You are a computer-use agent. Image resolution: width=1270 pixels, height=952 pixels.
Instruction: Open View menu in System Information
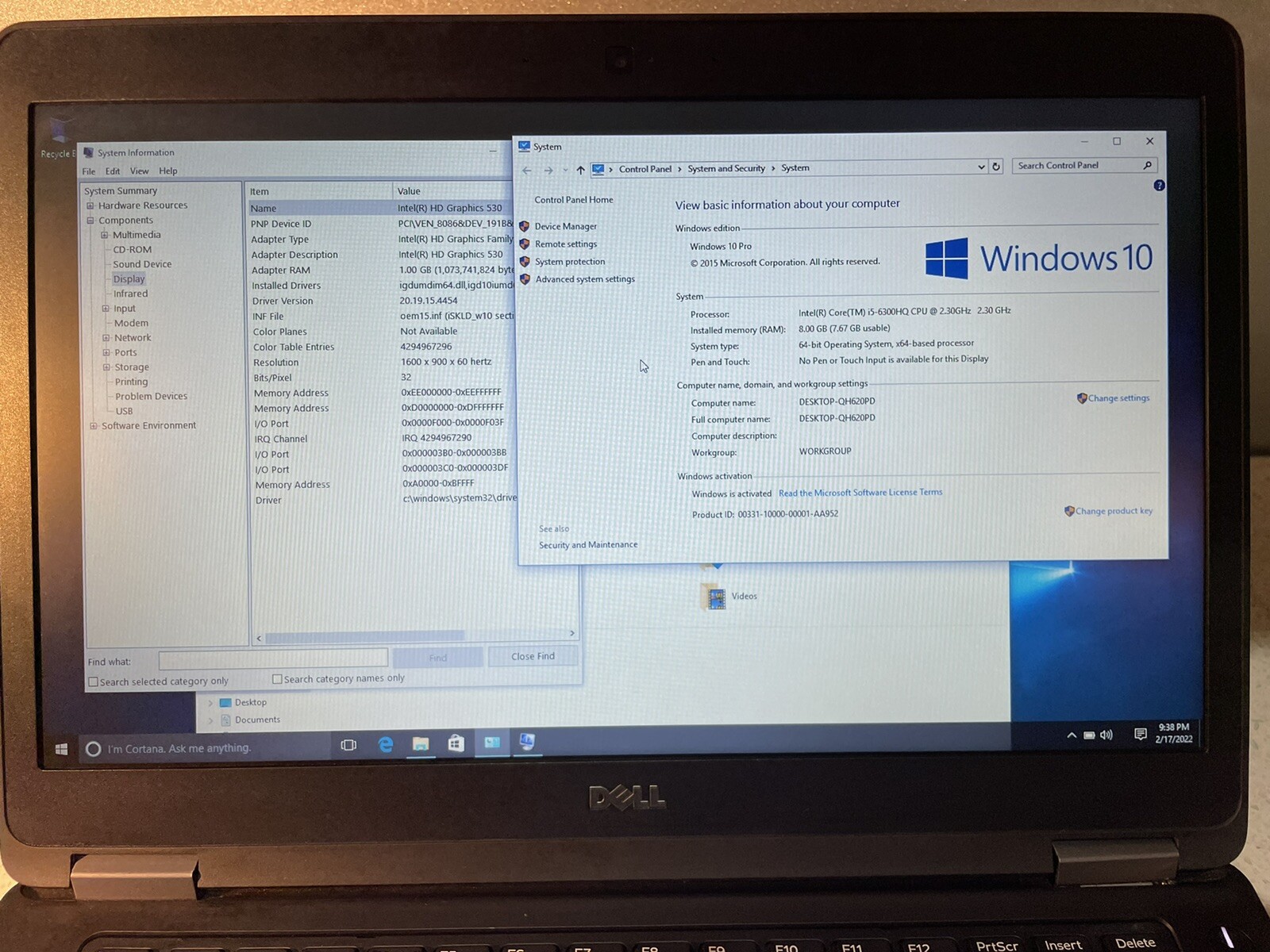point(139,171)
